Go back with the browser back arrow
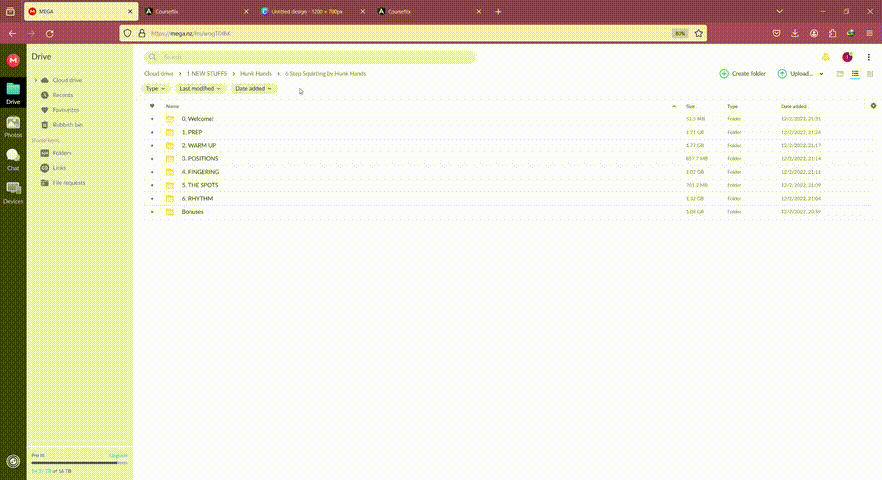This screenshot has height=480, width=882. [x=12, y=34]
